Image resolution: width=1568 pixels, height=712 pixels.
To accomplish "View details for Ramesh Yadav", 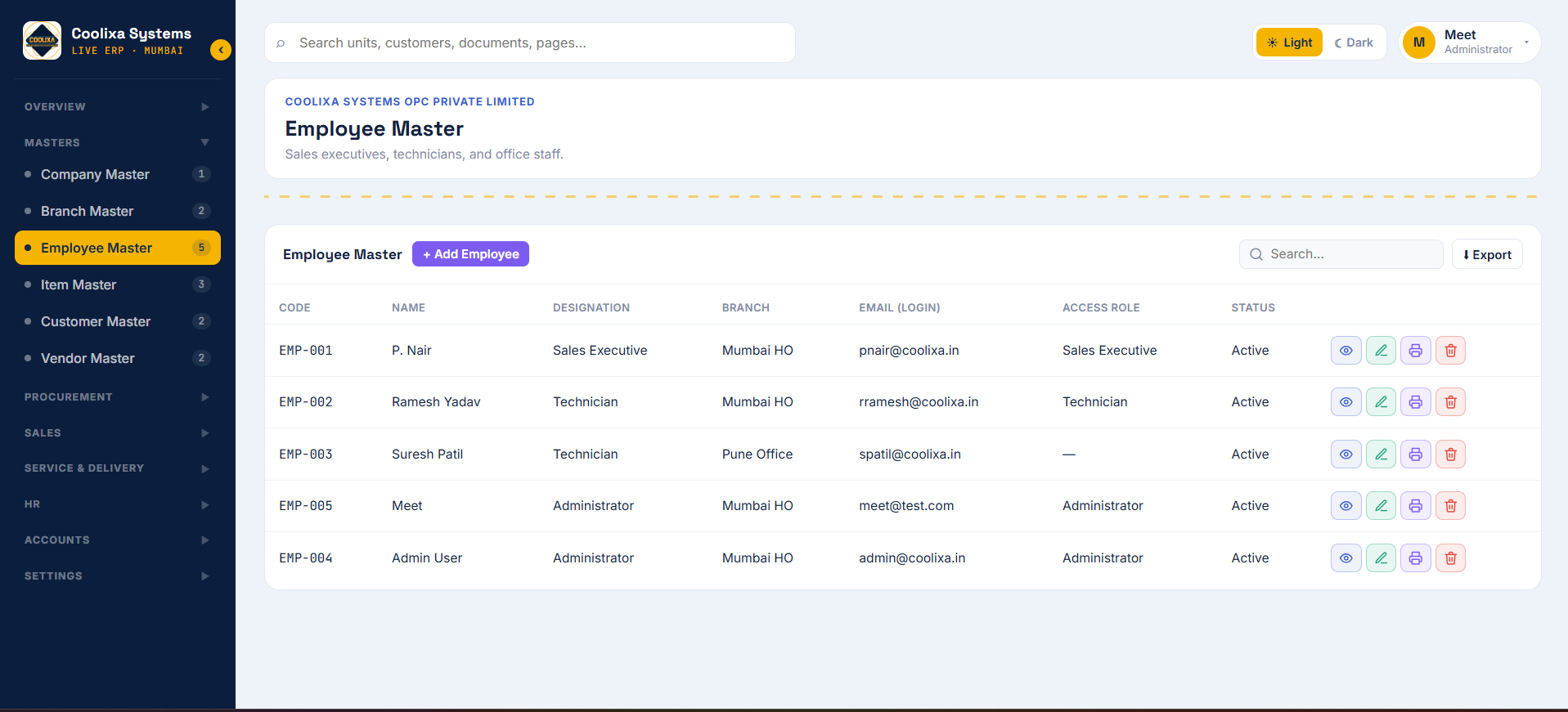I will [1346, 402].
